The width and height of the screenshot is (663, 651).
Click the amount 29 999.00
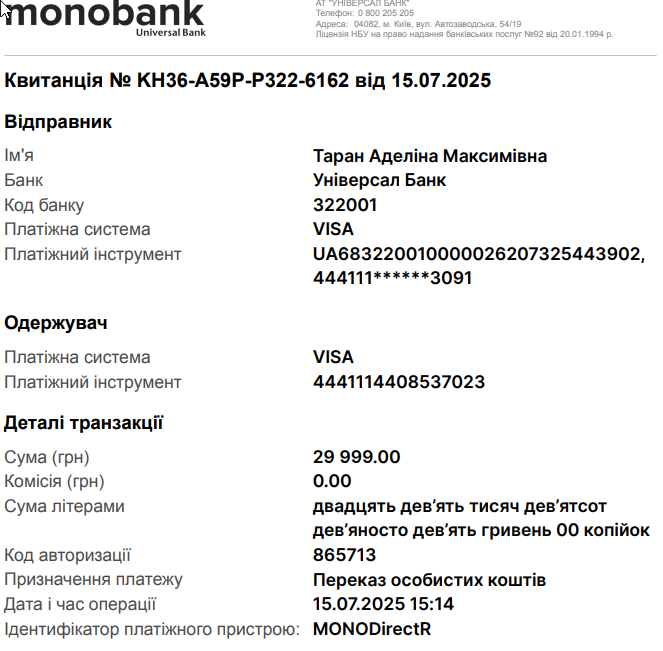(356, 457)
